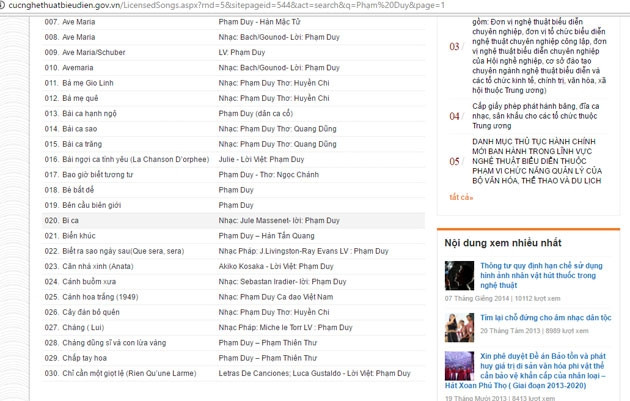Image resolution: width=630 pixels, height=401 pixels.
Task: Click song row 025 'Cành hoa trắng (1949)'
Action: coord(100,297)
